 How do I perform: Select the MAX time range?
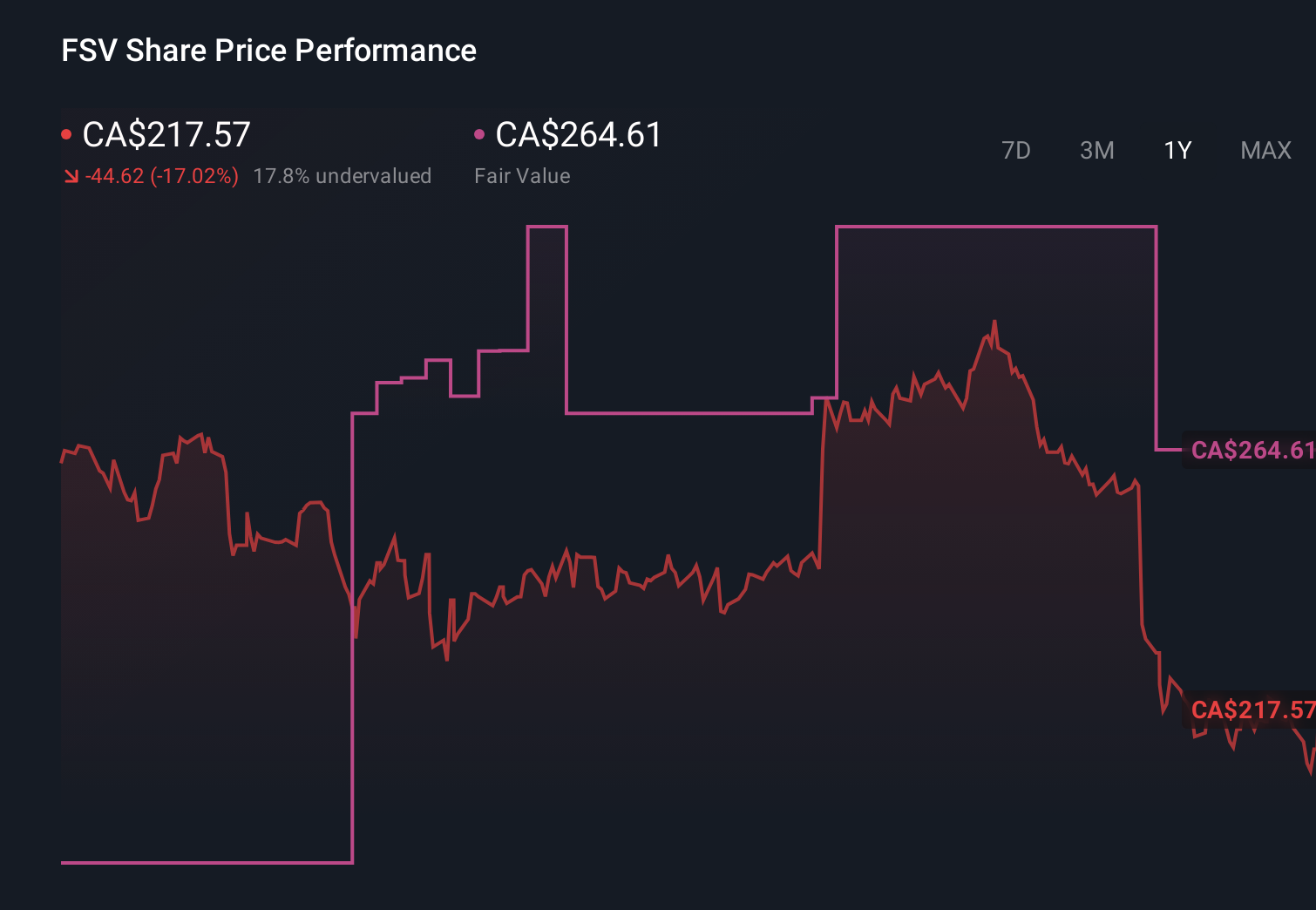1265,150
